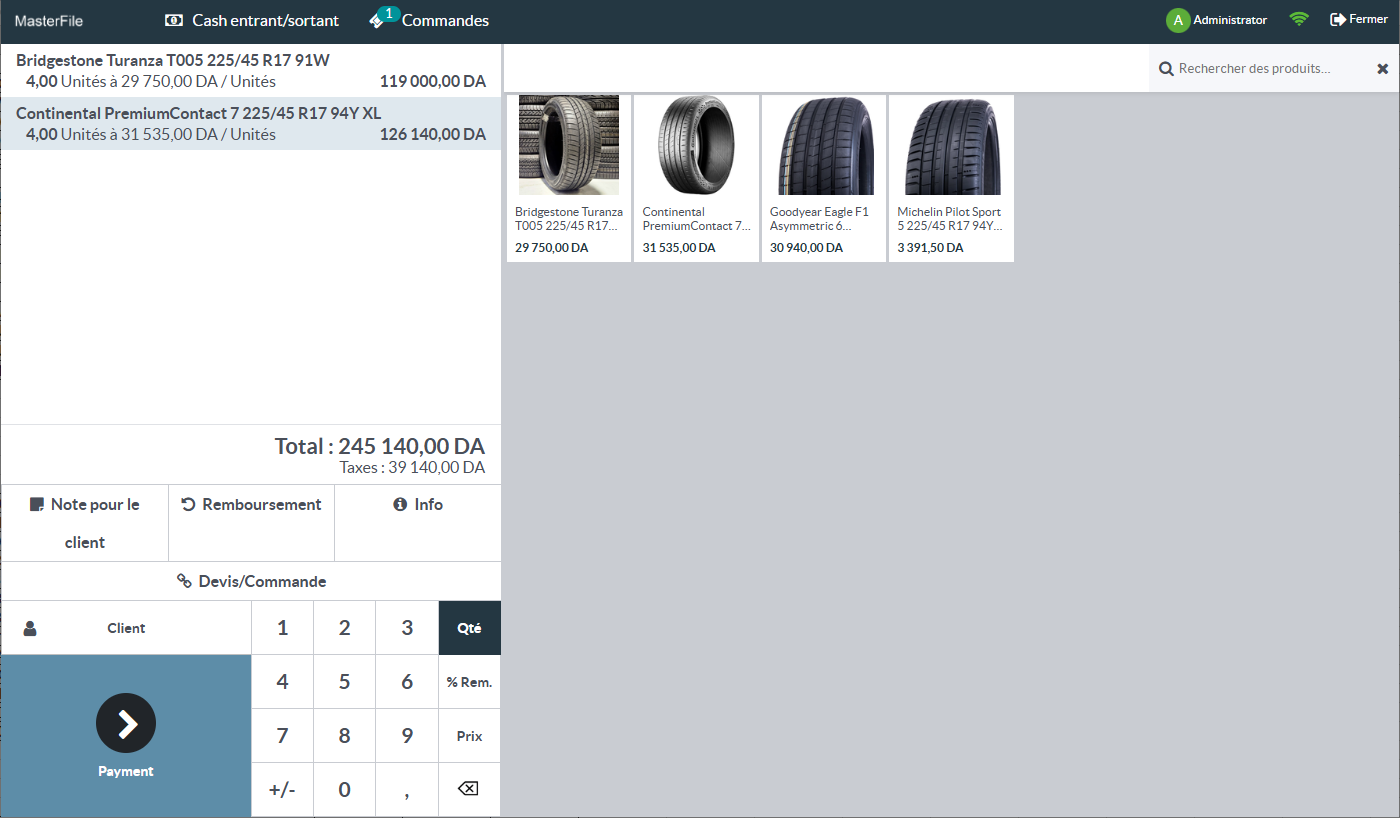Screen dimensions: 1400x818
Task: Tap numpad key 4
Action: (x=282, y=682)
